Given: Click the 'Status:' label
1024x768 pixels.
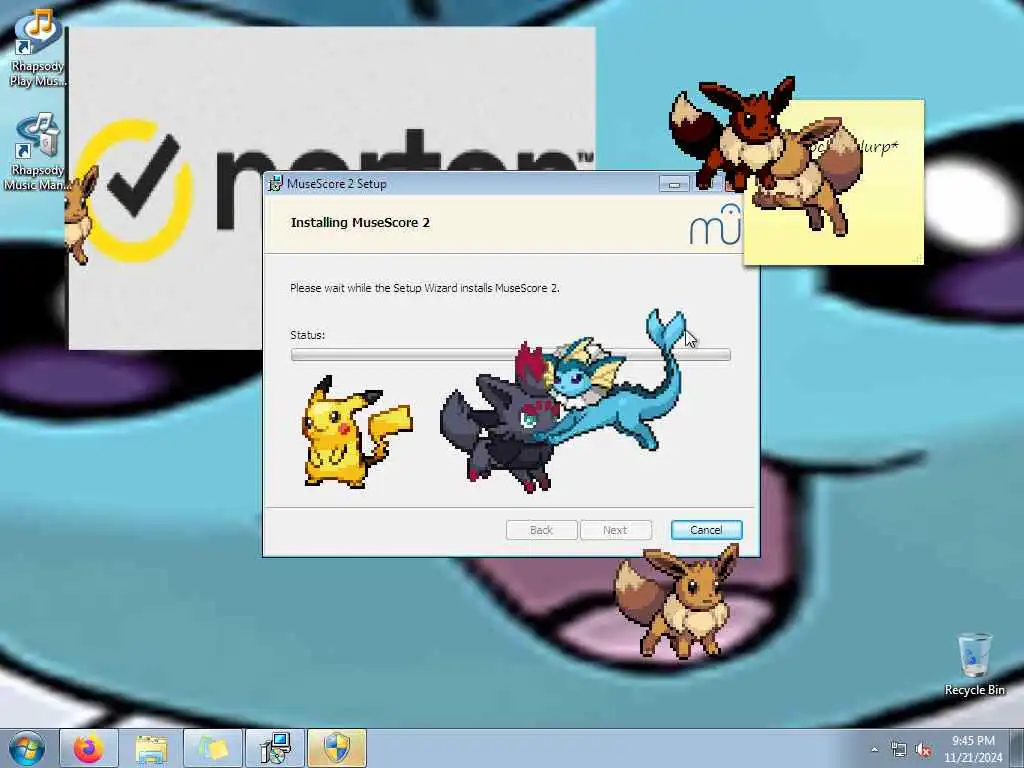Looking at the screenshot, I should (308, 335).
